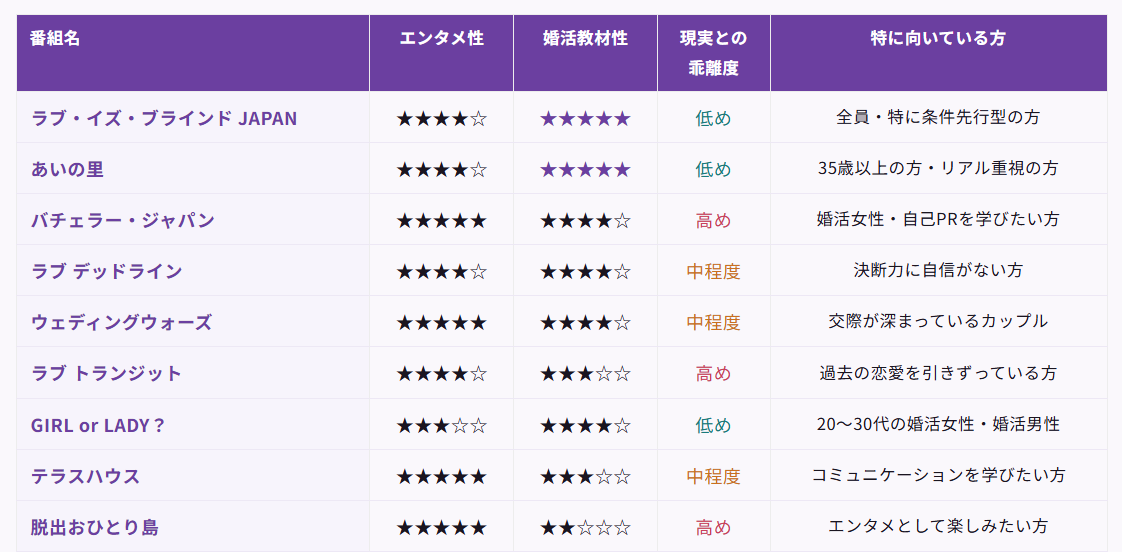Click 脱出おひとり島's two-star 婚活教材性 rating
This screenshot has height=552, width=1122.
(x=585, y=526)
